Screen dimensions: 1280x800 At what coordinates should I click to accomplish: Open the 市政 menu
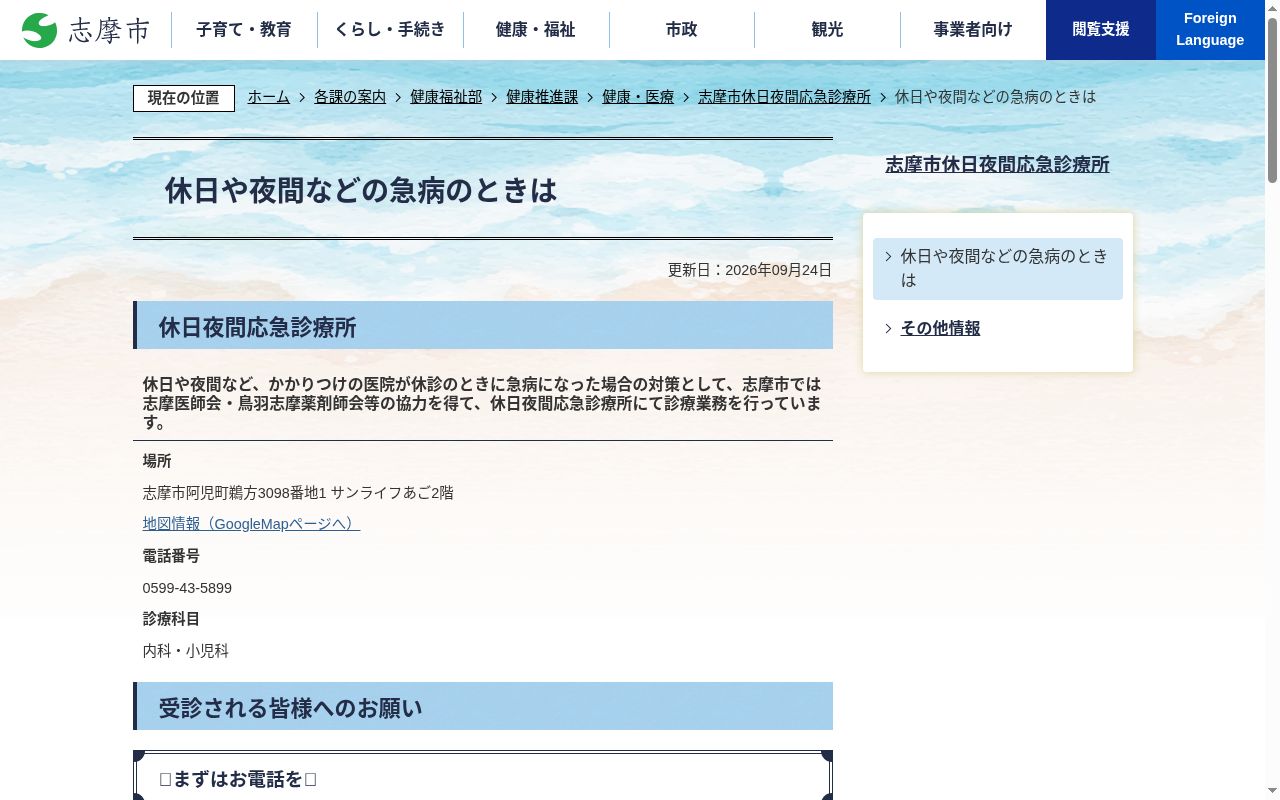tap(682, 30)
